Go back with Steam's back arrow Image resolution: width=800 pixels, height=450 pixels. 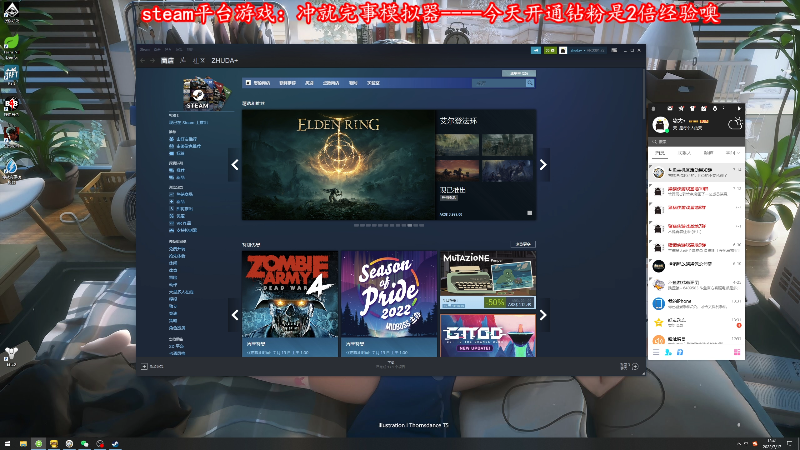pos(142,61)
